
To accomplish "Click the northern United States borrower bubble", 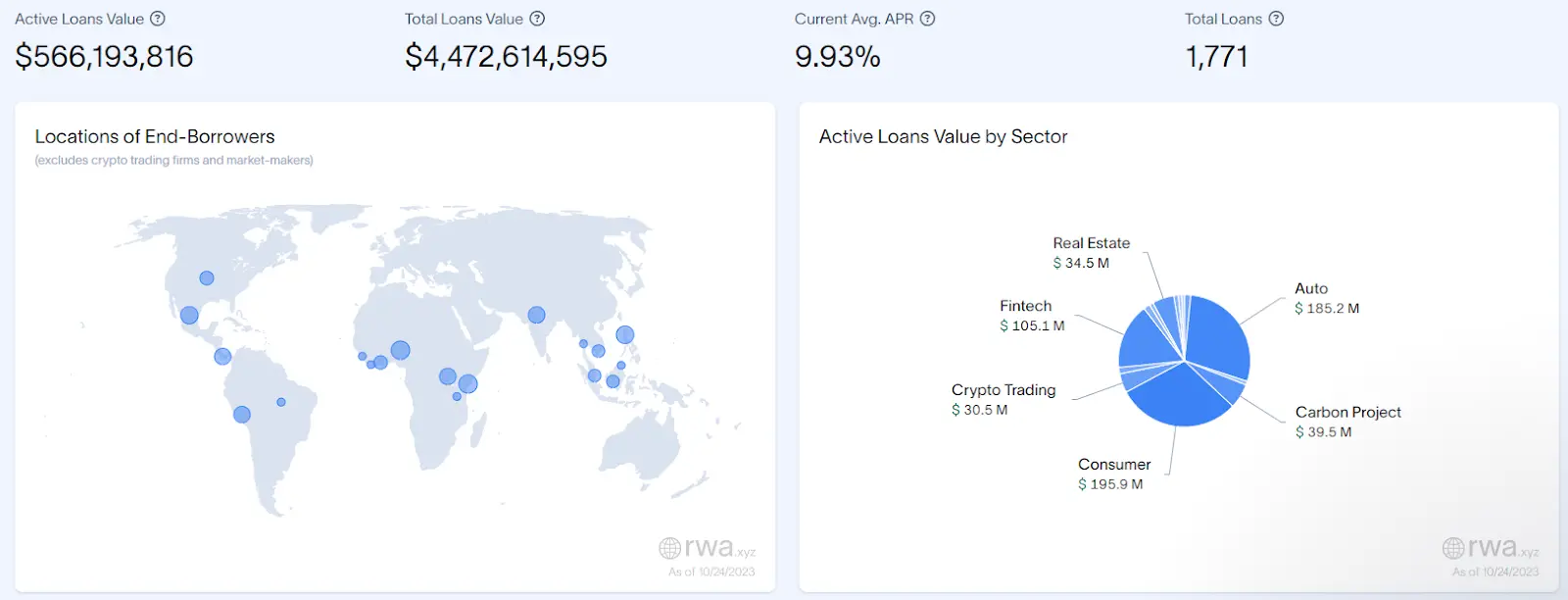I will pyautogui.click(x=207, y=278).
